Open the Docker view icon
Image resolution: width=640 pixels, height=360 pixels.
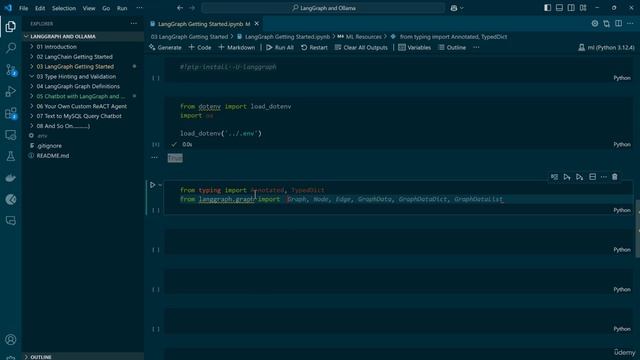point(11,178)
